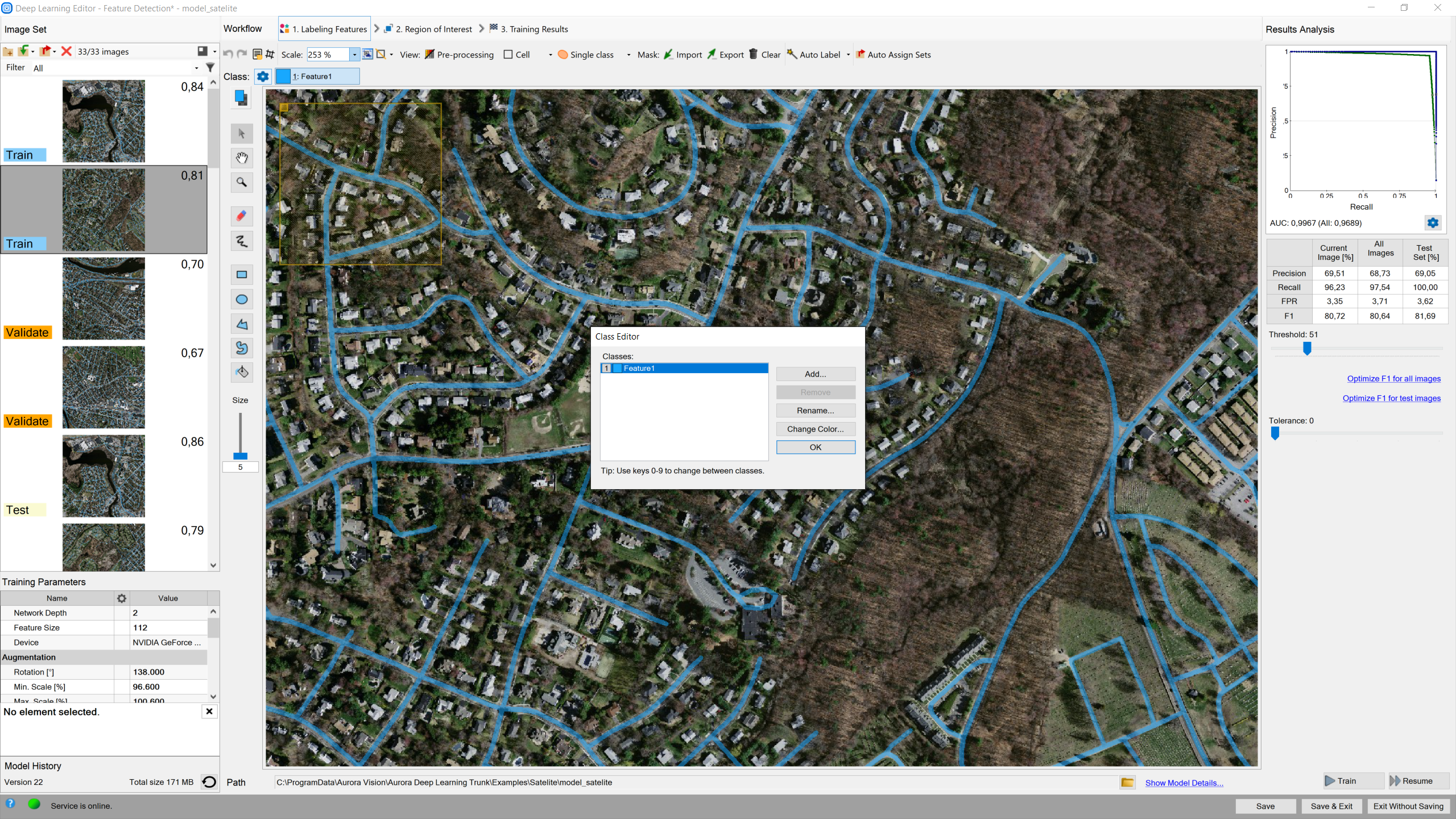Click Optimize F1 for all images link

[1393, 379]
